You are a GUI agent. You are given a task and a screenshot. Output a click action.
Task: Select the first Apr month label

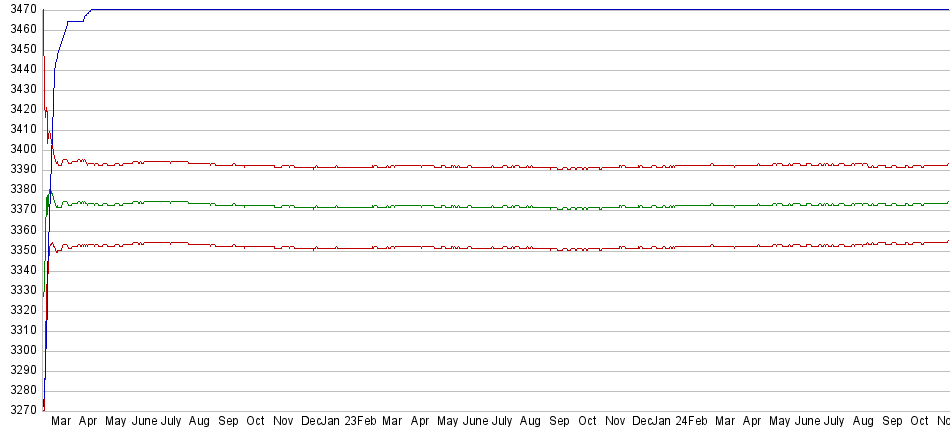tap(88, 422)
